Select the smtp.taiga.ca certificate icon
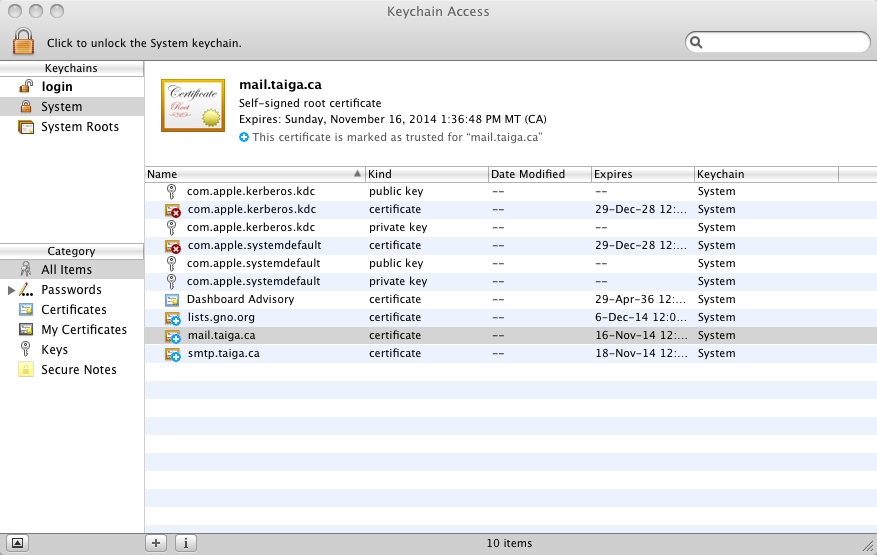The height and width of the screenshot is (555, 877). 172,353
